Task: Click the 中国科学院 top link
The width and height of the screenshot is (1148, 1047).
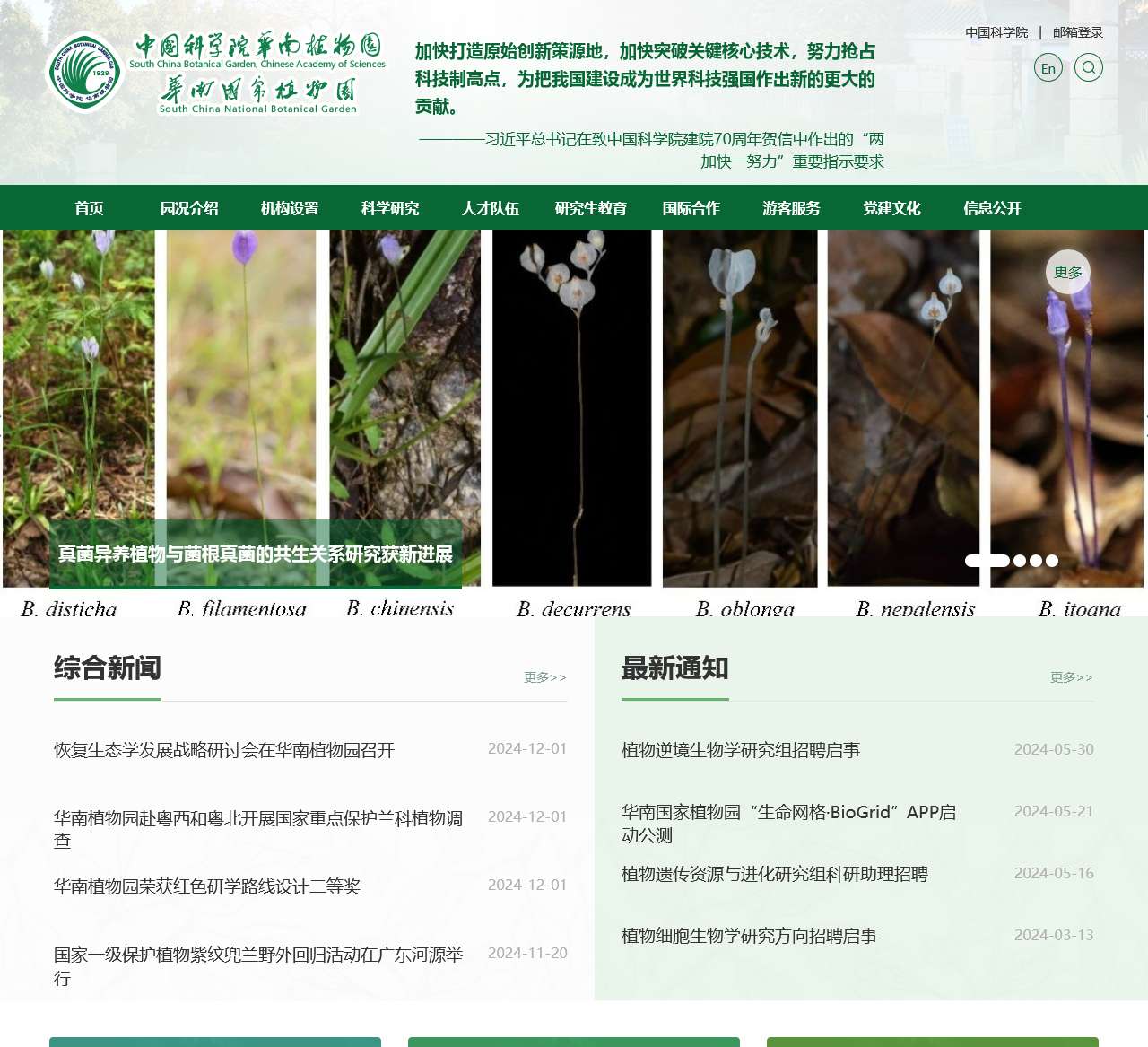Action: [x=996, y=32]
